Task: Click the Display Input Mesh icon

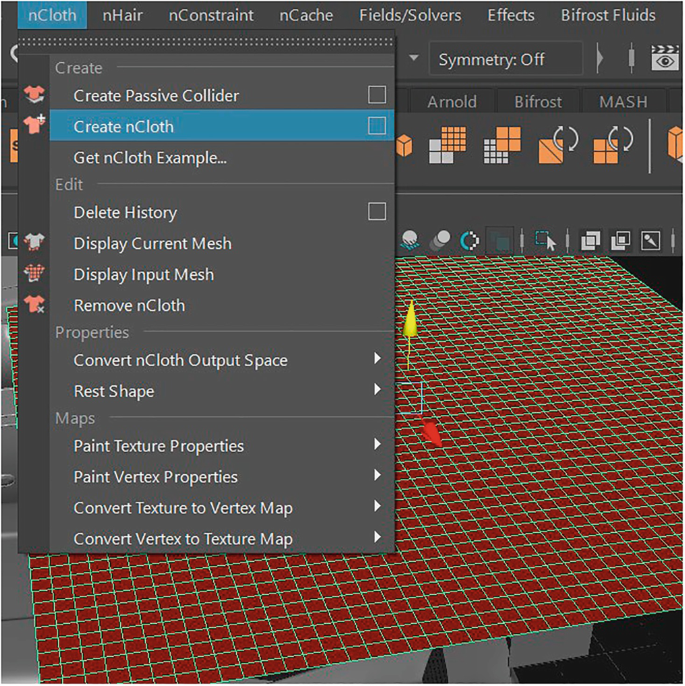Action: [x=35, y=274]
